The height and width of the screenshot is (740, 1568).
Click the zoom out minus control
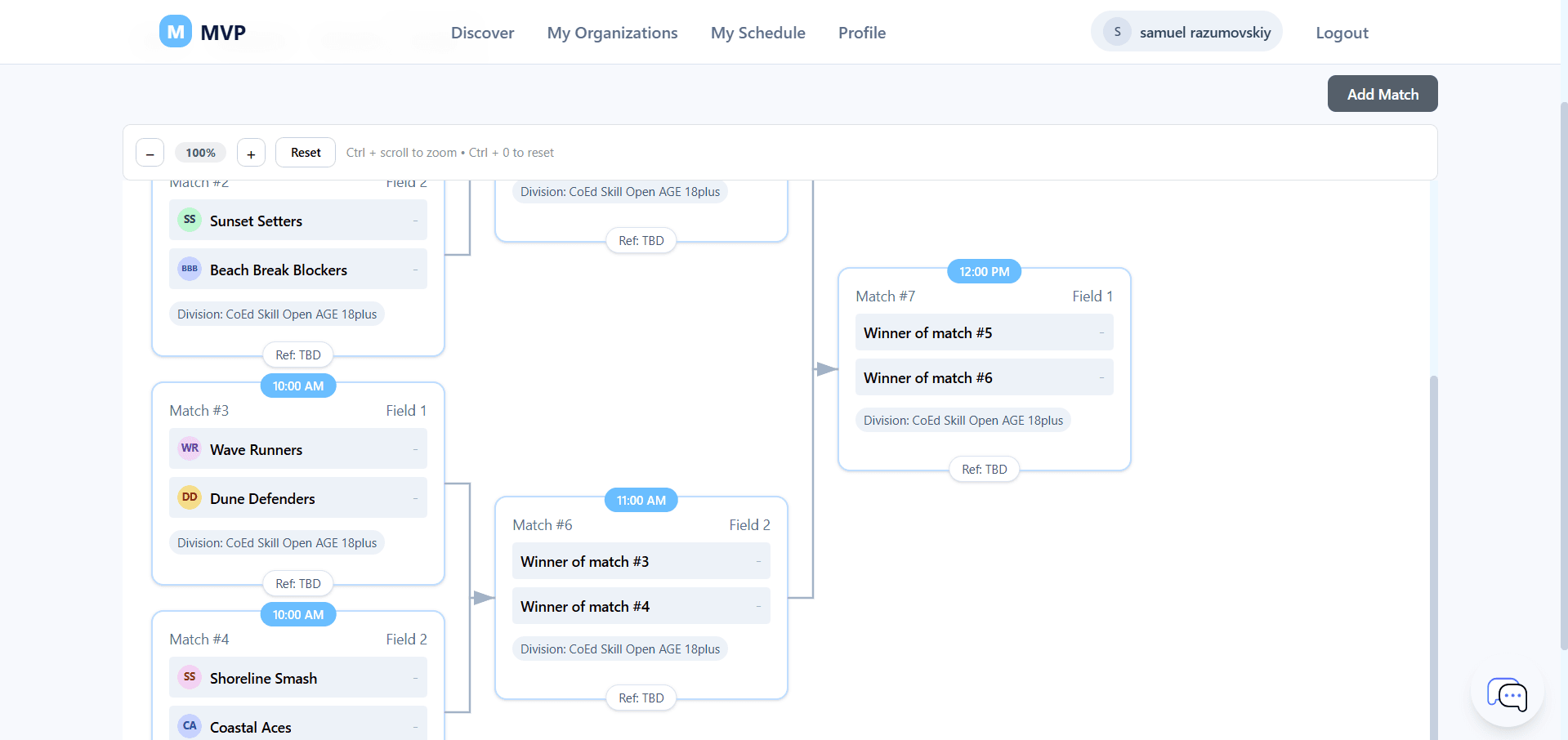tap(150, 153)
